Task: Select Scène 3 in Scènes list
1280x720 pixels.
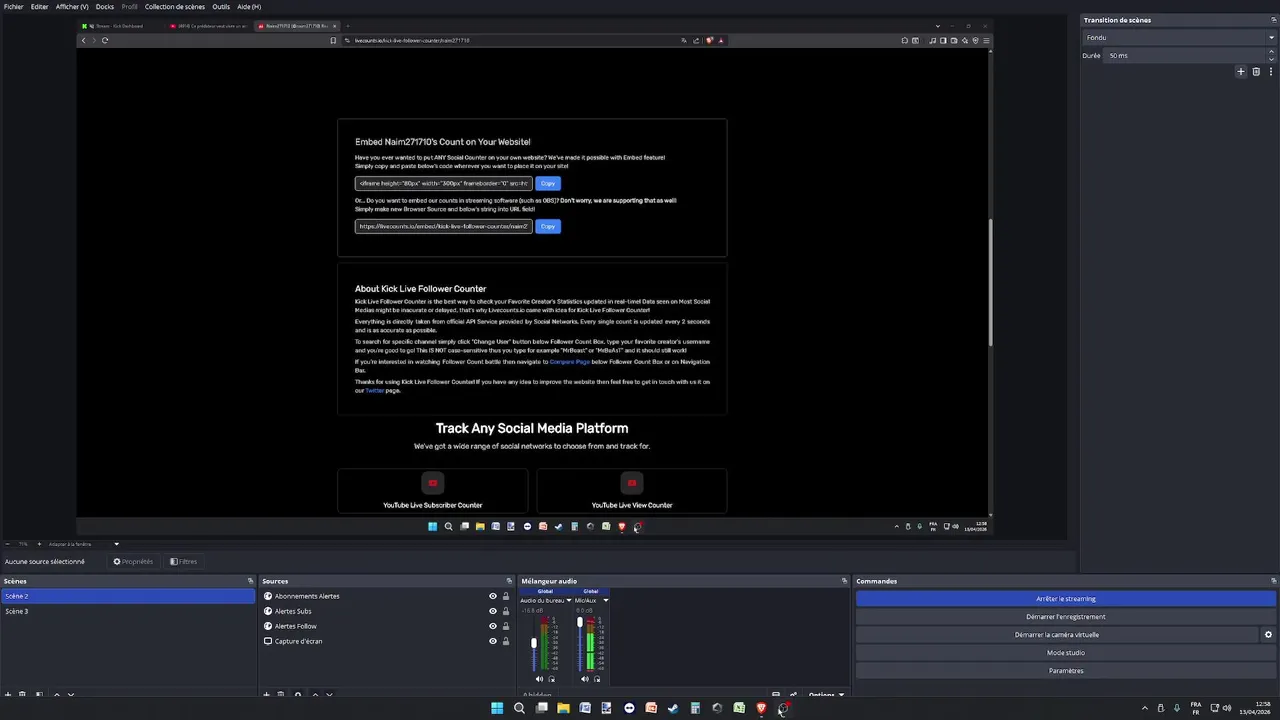Action: click(x=128, y=611)
